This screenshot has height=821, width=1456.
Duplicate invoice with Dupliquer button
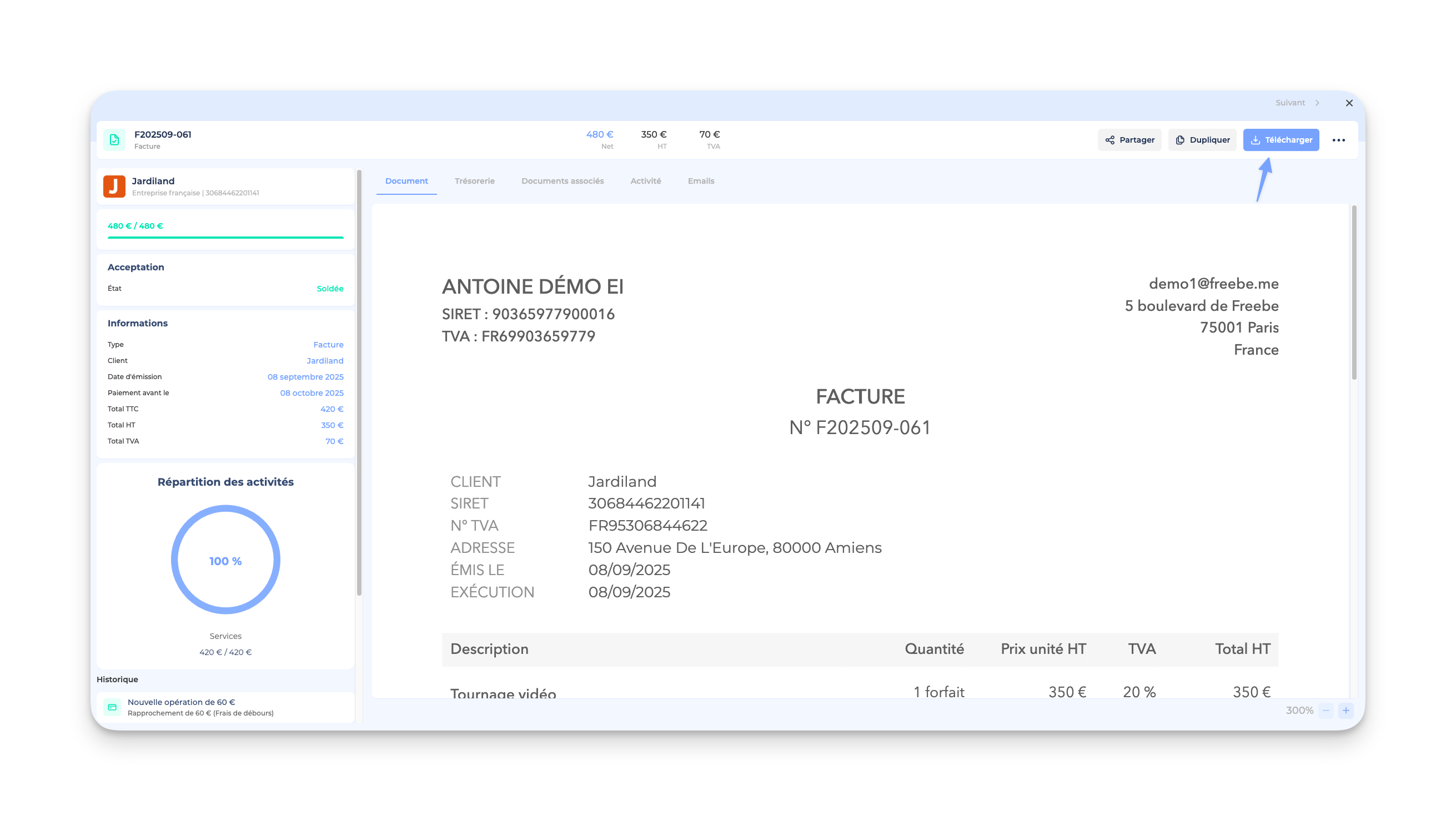pyautogui.click(x=1202, y=139)
